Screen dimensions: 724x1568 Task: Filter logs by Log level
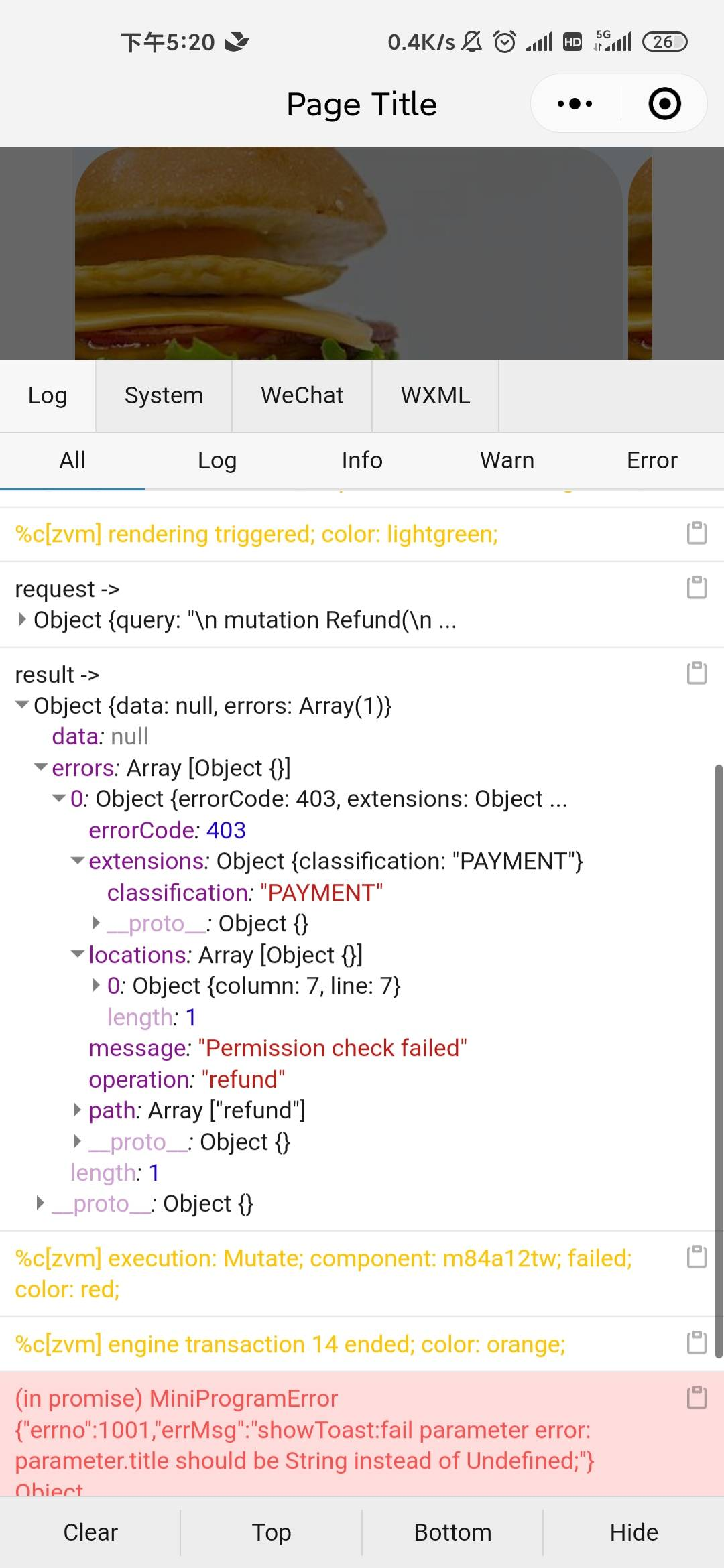217,460
